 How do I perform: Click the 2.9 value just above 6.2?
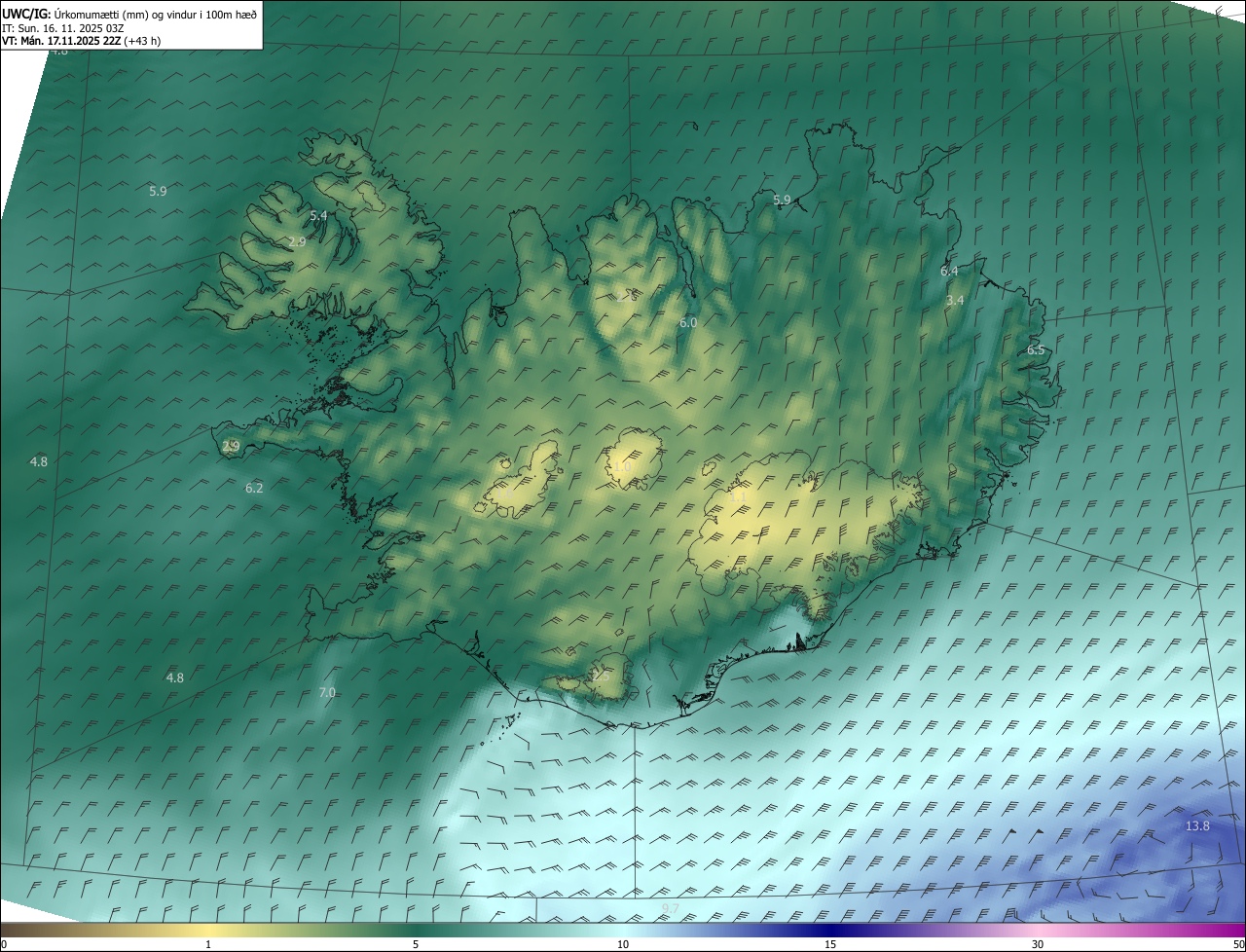[x=231, y=447]
